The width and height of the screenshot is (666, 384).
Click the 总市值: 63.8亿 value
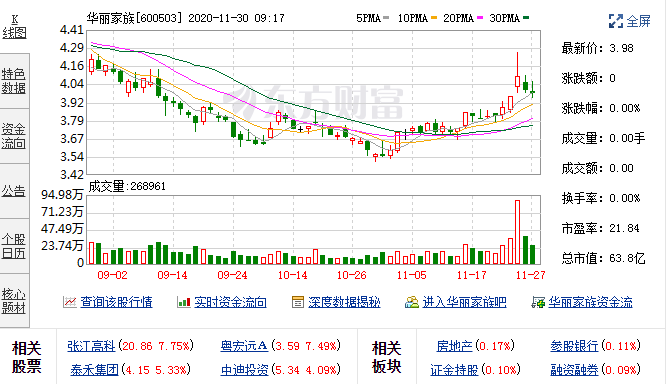pos(627,258)
